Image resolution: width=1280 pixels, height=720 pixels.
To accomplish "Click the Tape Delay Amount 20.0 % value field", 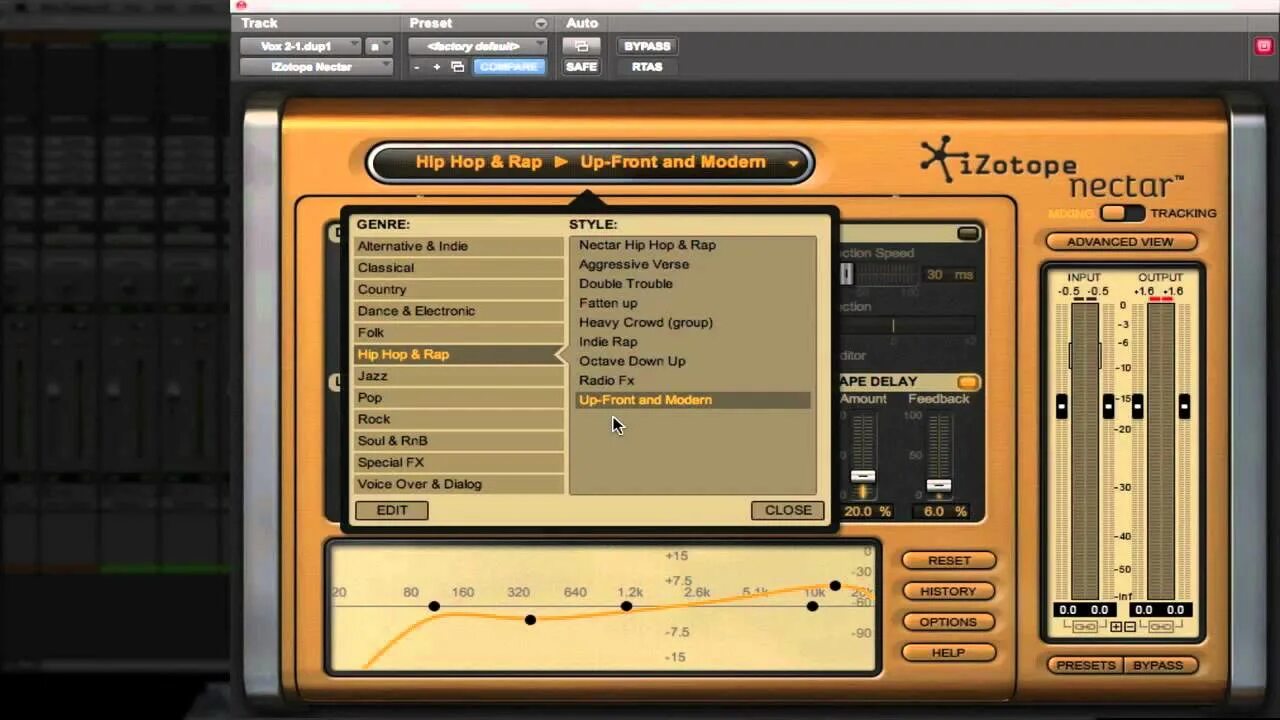I will click(x=867, y=511).
